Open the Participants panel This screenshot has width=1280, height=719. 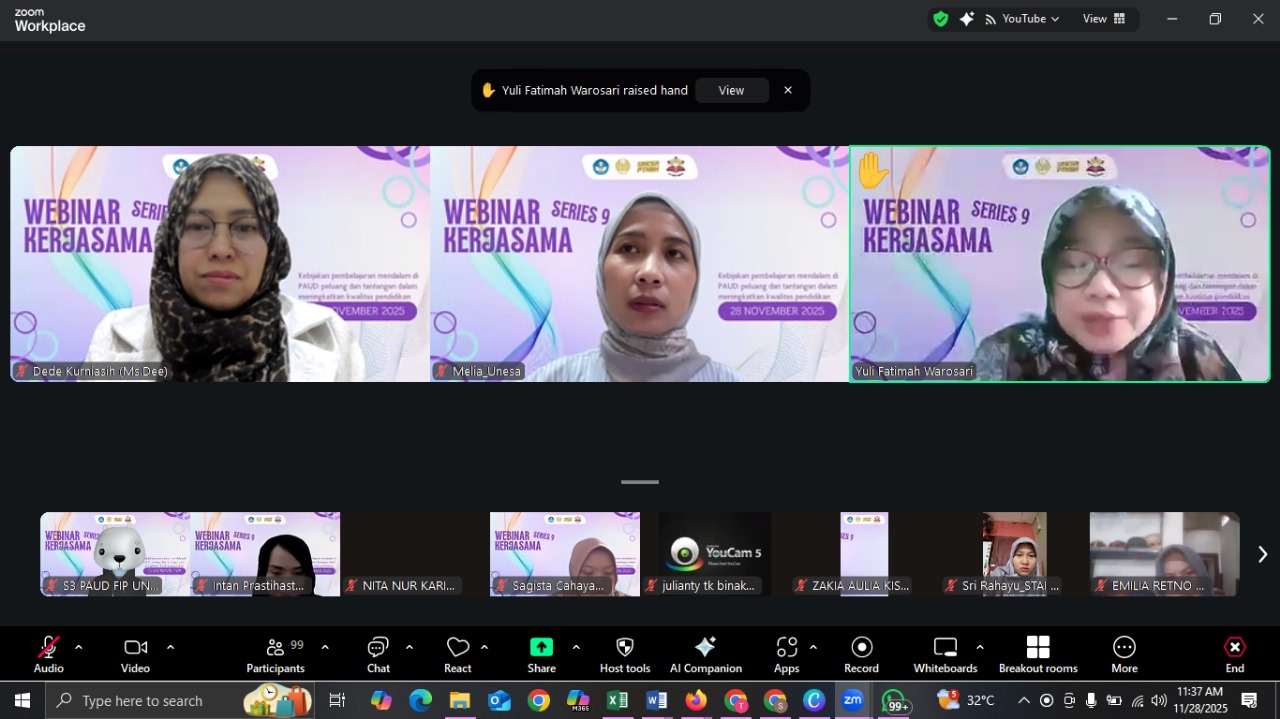tap(275, 655)
